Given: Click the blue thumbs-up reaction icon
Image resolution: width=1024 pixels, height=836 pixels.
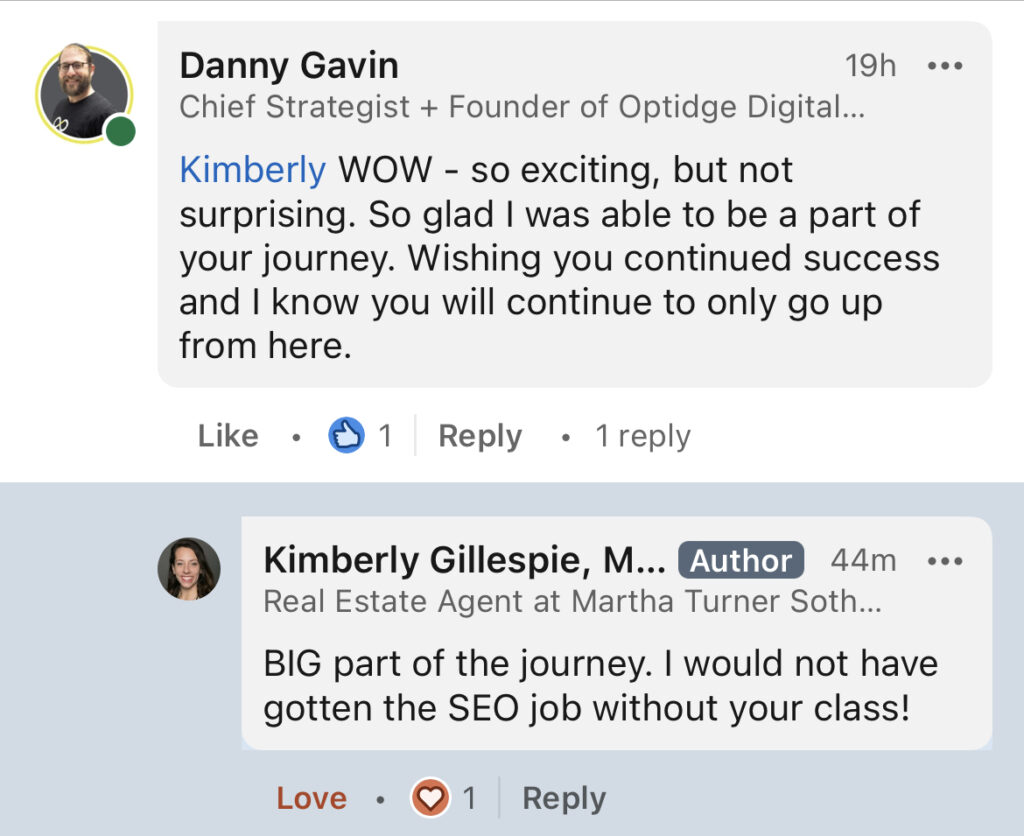Looking at the screenshot, I should pyautogui.click(x=346, y=435).
